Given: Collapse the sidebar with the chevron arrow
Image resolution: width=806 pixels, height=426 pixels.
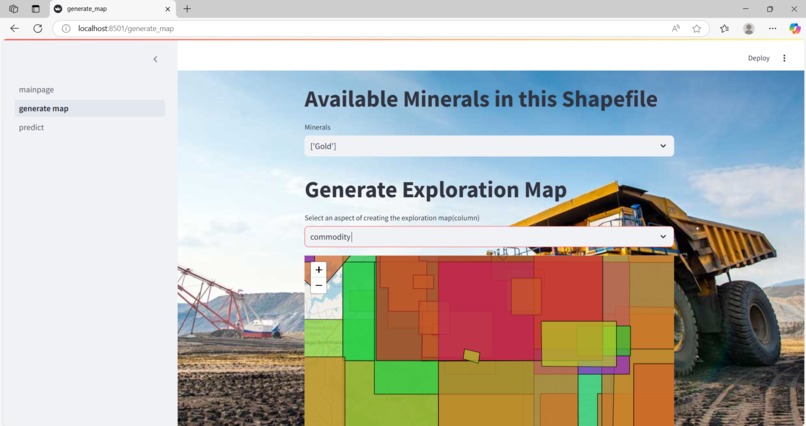Looking at the screenshot, I should tap(155, 59).
